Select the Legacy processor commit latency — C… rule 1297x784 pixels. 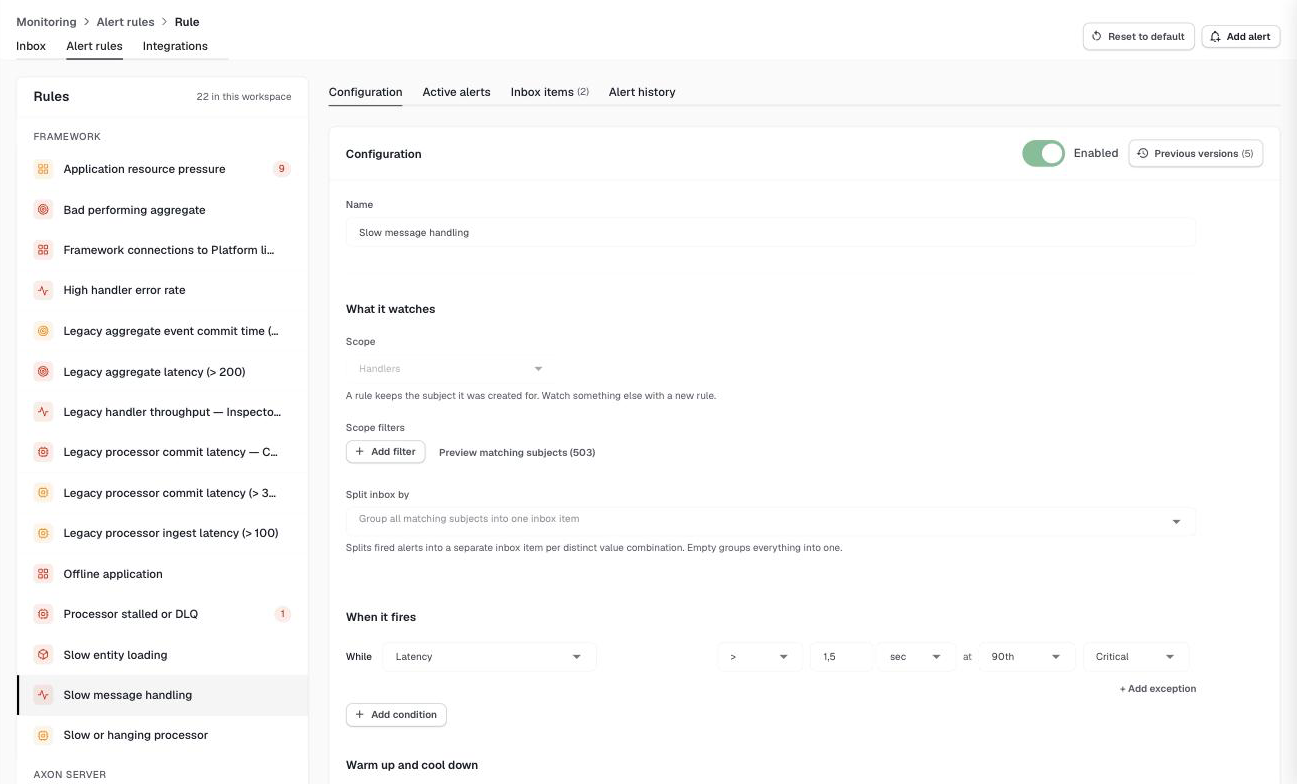[x=162, y=452]
